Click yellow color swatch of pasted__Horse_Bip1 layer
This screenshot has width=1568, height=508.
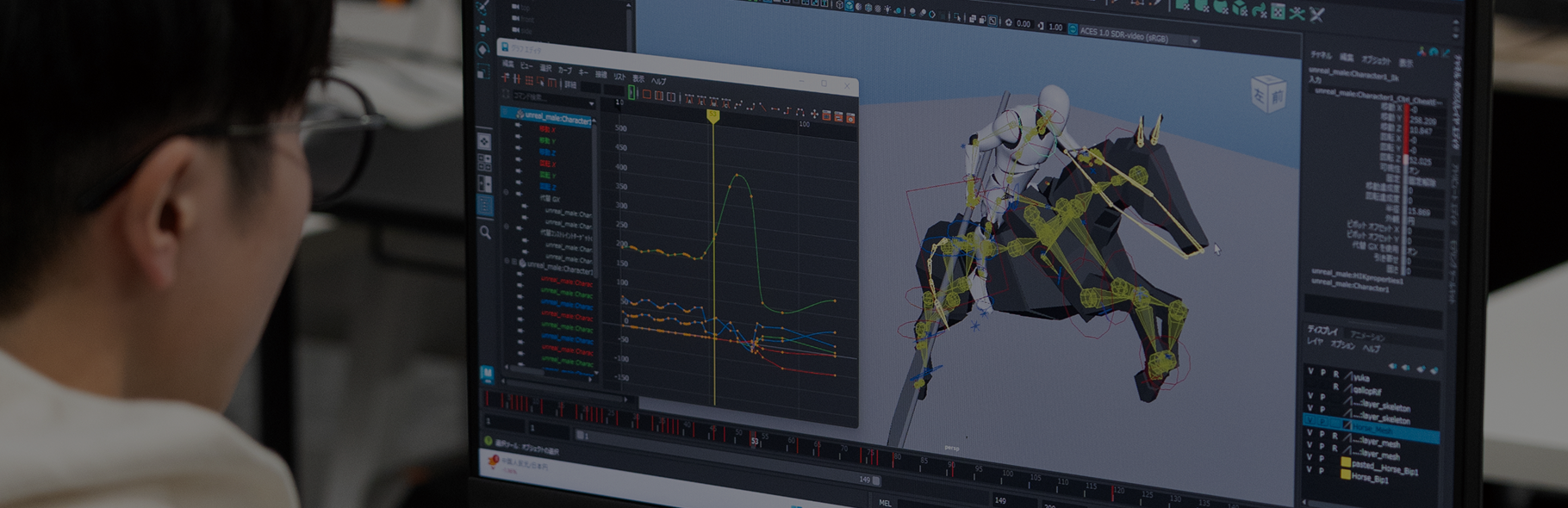[x=1346, y=462]
